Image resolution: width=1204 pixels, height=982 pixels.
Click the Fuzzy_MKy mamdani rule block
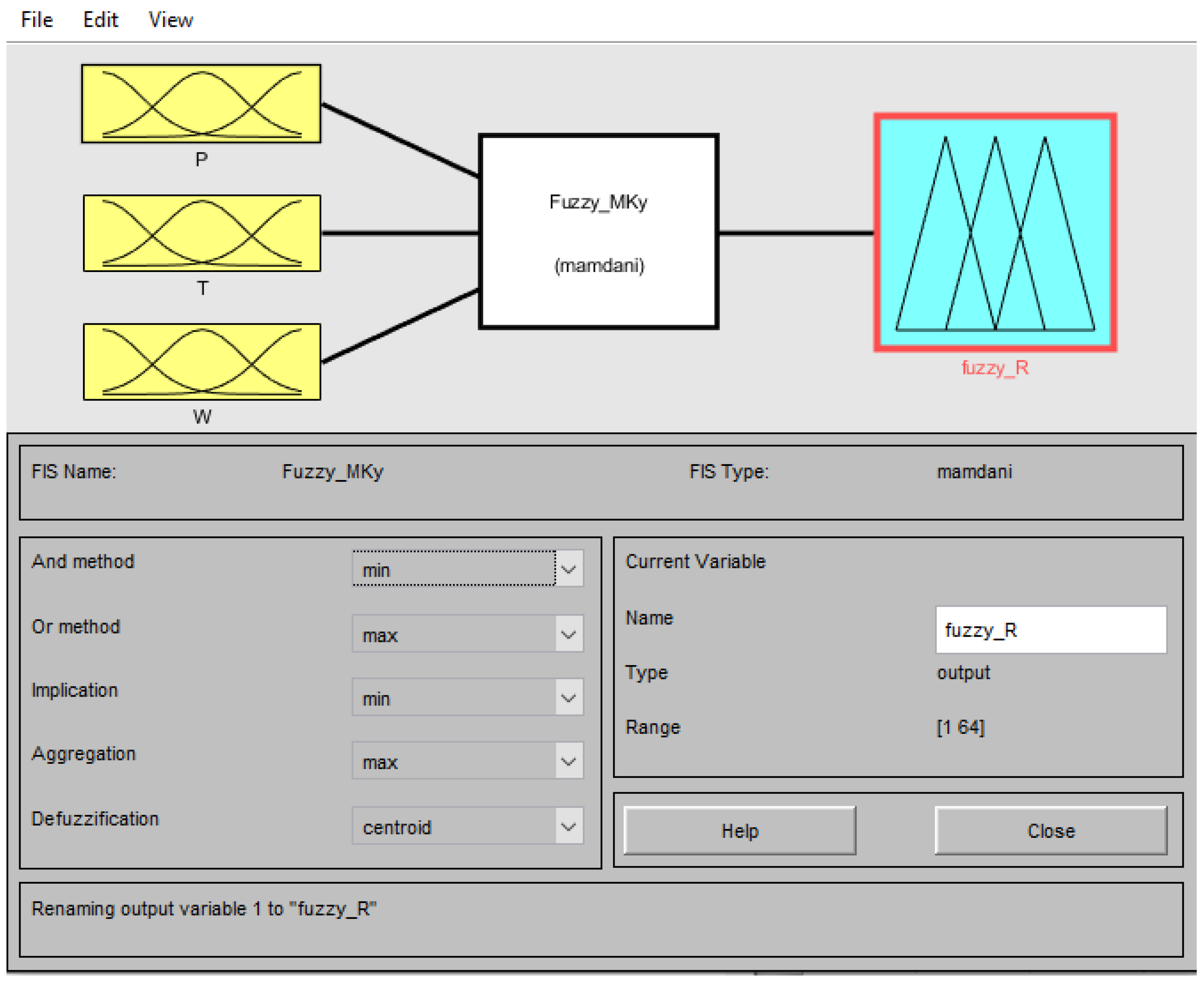pyautogui.click(x=598, y=232)
